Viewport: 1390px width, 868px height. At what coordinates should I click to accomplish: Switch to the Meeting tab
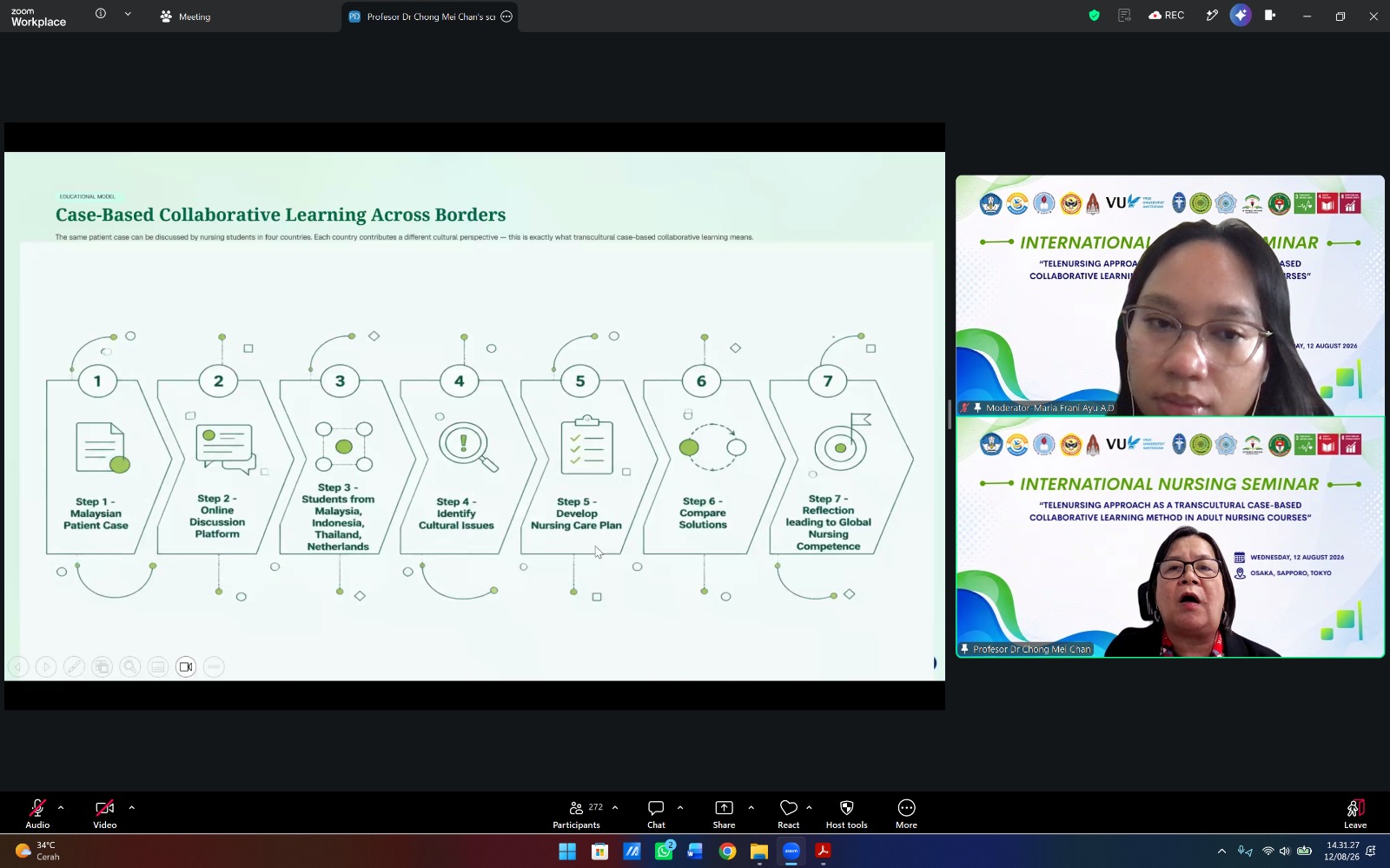point(186,17)
